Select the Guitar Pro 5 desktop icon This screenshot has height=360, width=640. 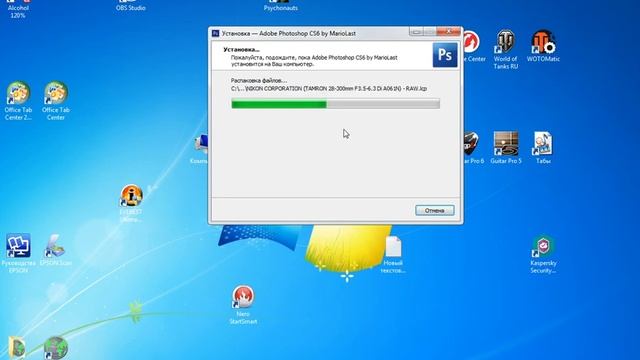(x=506, y=148)
